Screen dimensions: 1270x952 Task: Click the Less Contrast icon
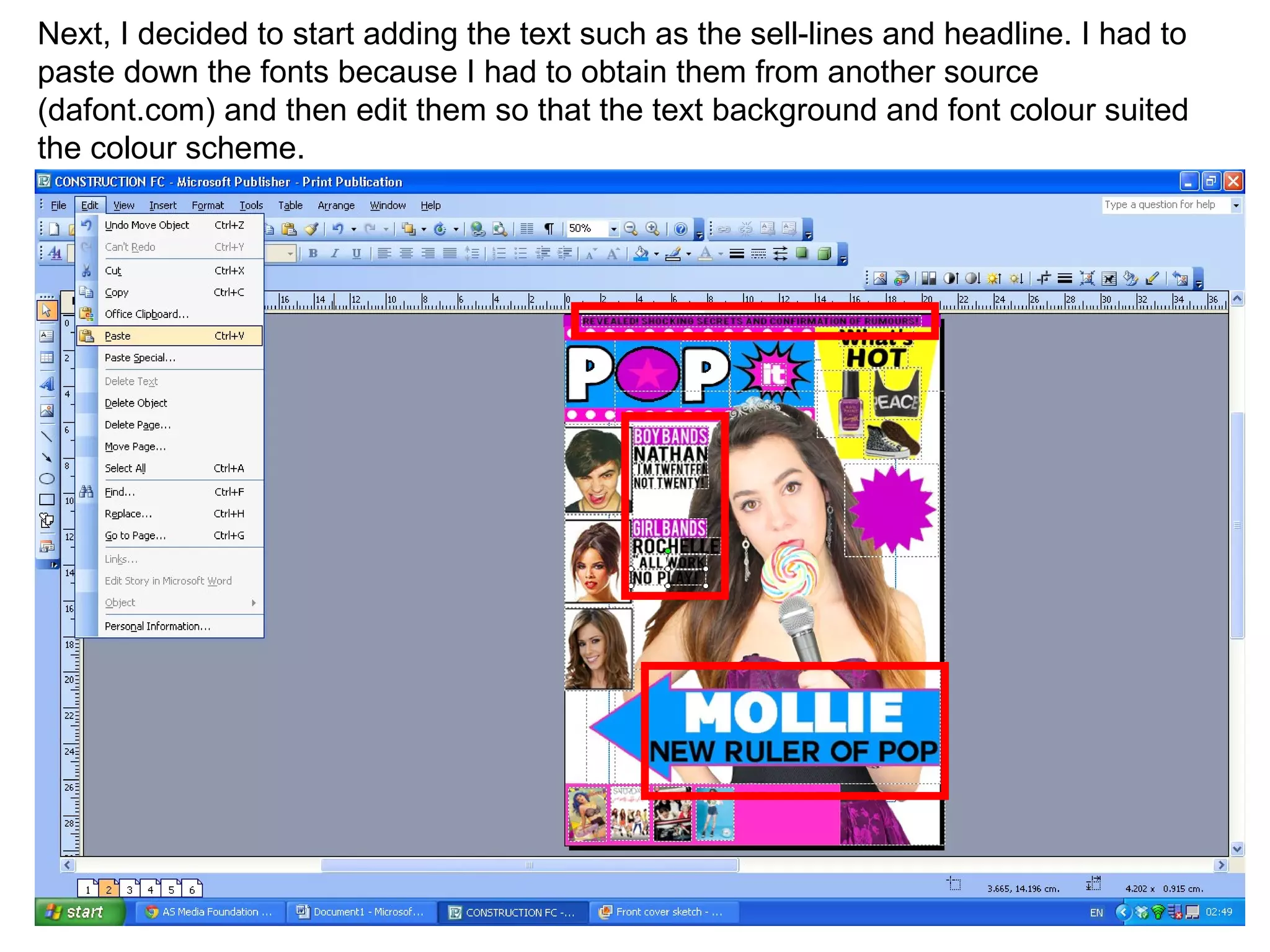(x=972, y=278)
